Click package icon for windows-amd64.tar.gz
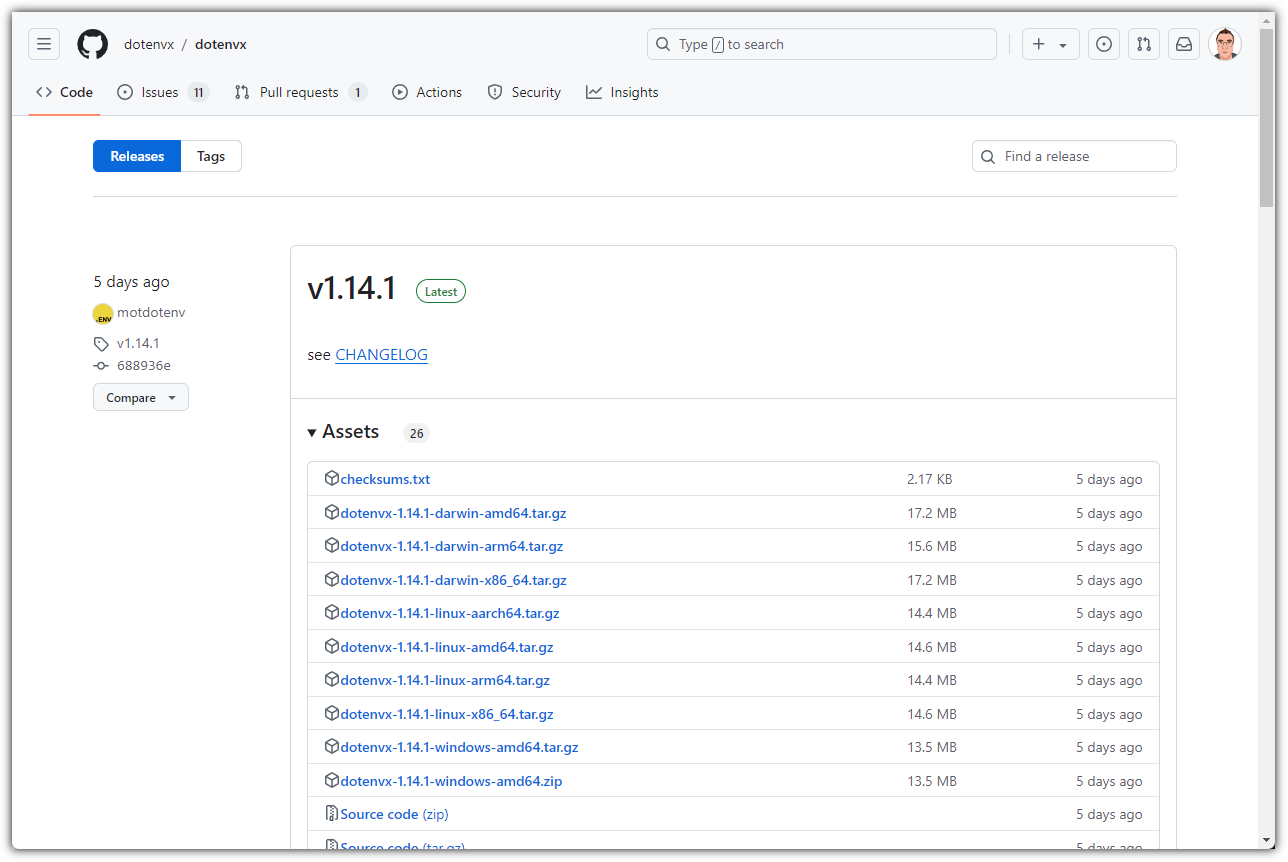Image resolution: width=1288 pixels, height=862 pixels. (332, 747)
